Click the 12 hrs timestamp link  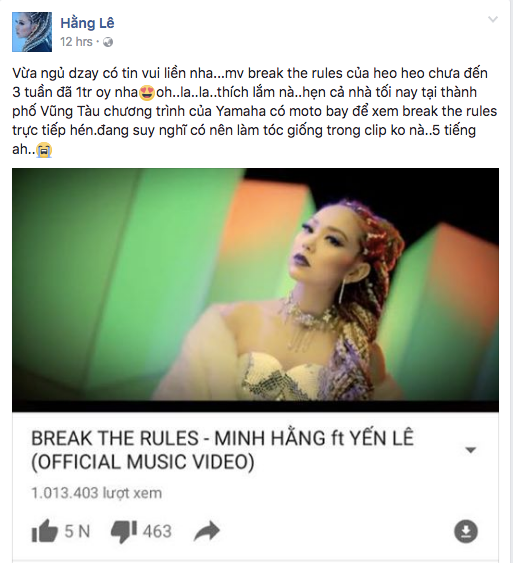point(76,42)
